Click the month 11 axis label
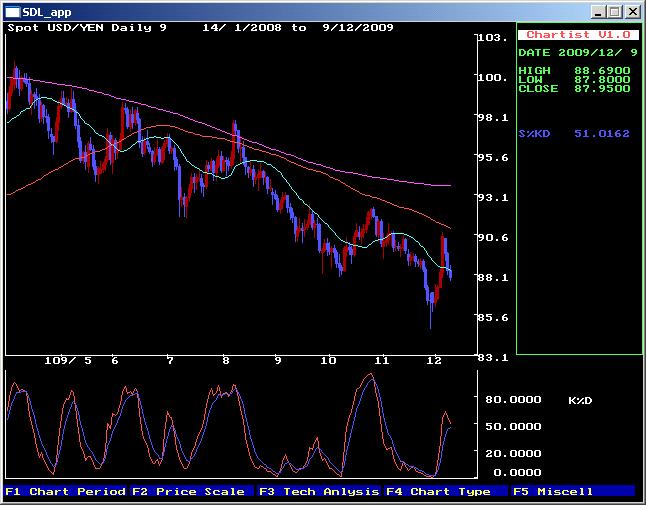The image size is (646, 505). (x=382, y=361)
